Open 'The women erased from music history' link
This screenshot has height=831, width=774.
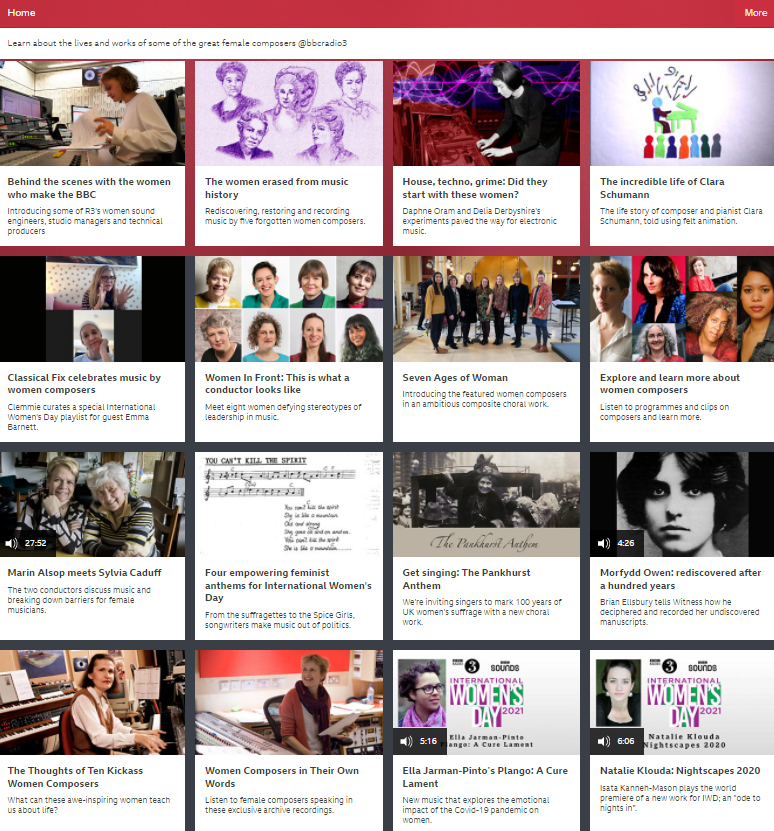pos(276,188)
